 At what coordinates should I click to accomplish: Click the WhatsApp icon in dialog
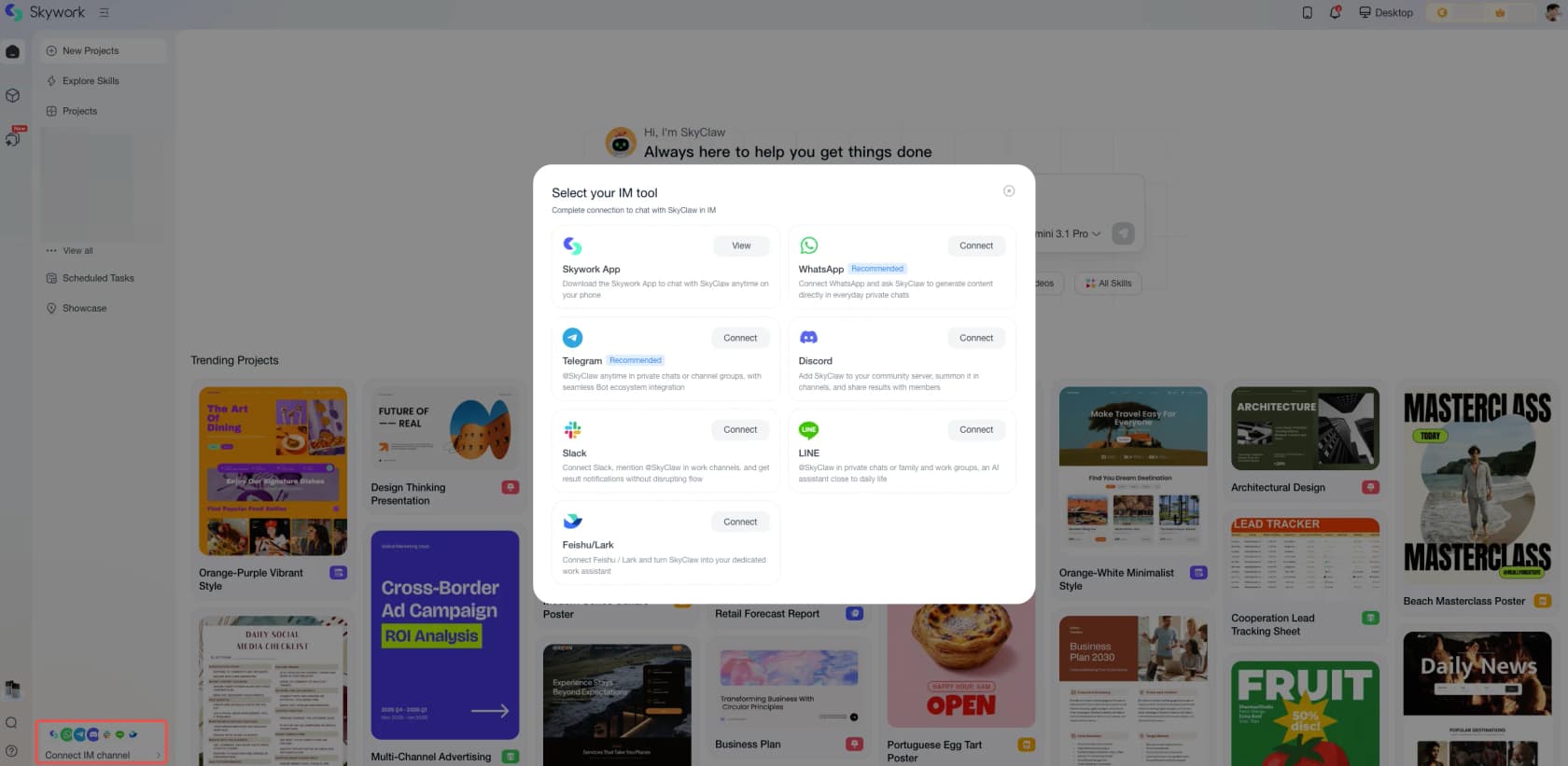pos(809,245)
